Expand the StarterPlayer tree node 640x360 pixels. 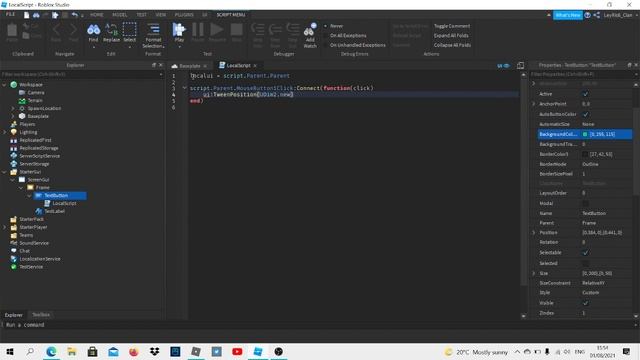(x=4, y=227)
